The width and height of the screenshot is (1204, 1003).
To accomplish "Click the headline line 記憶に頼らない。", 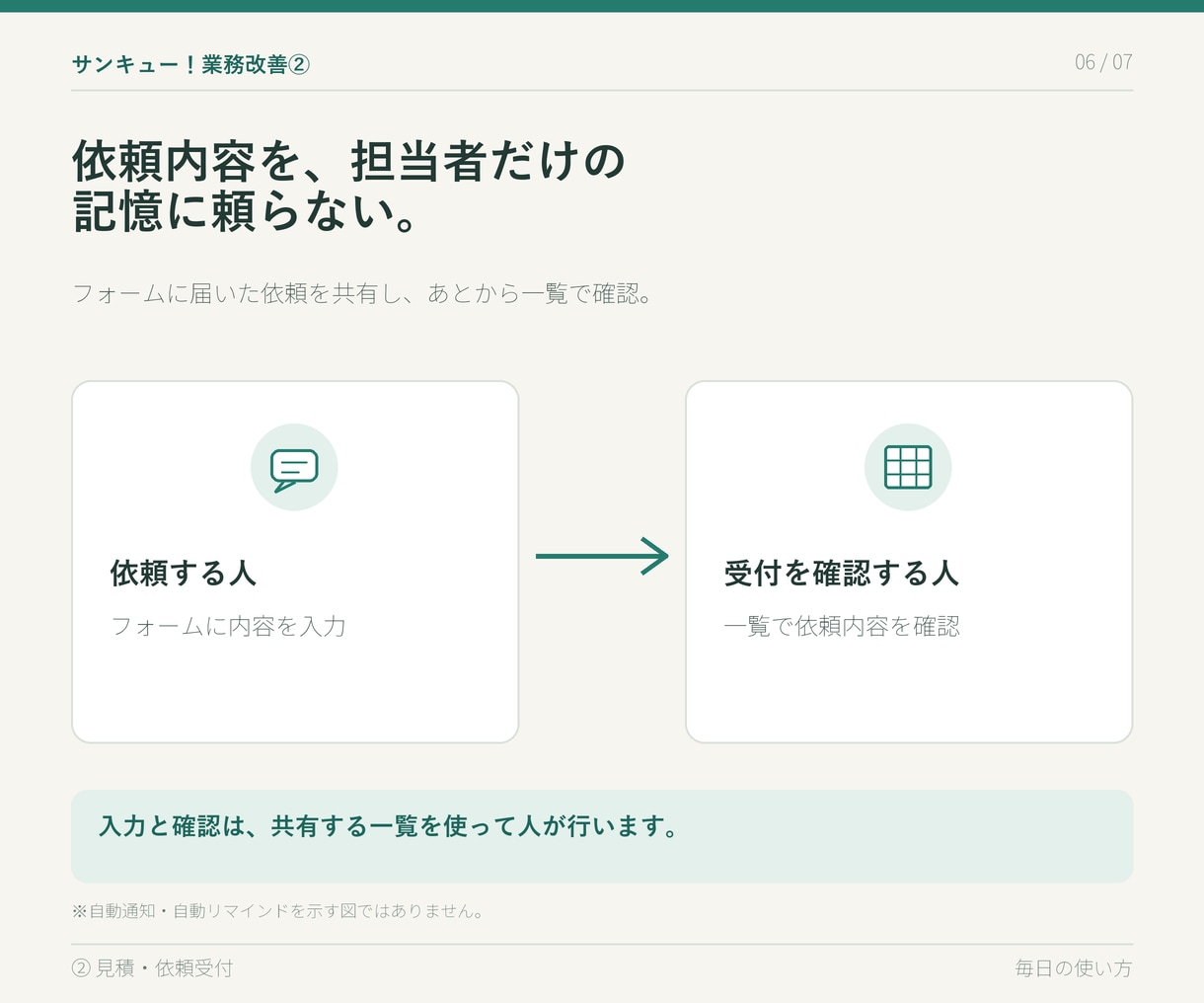I will [246, 212].
